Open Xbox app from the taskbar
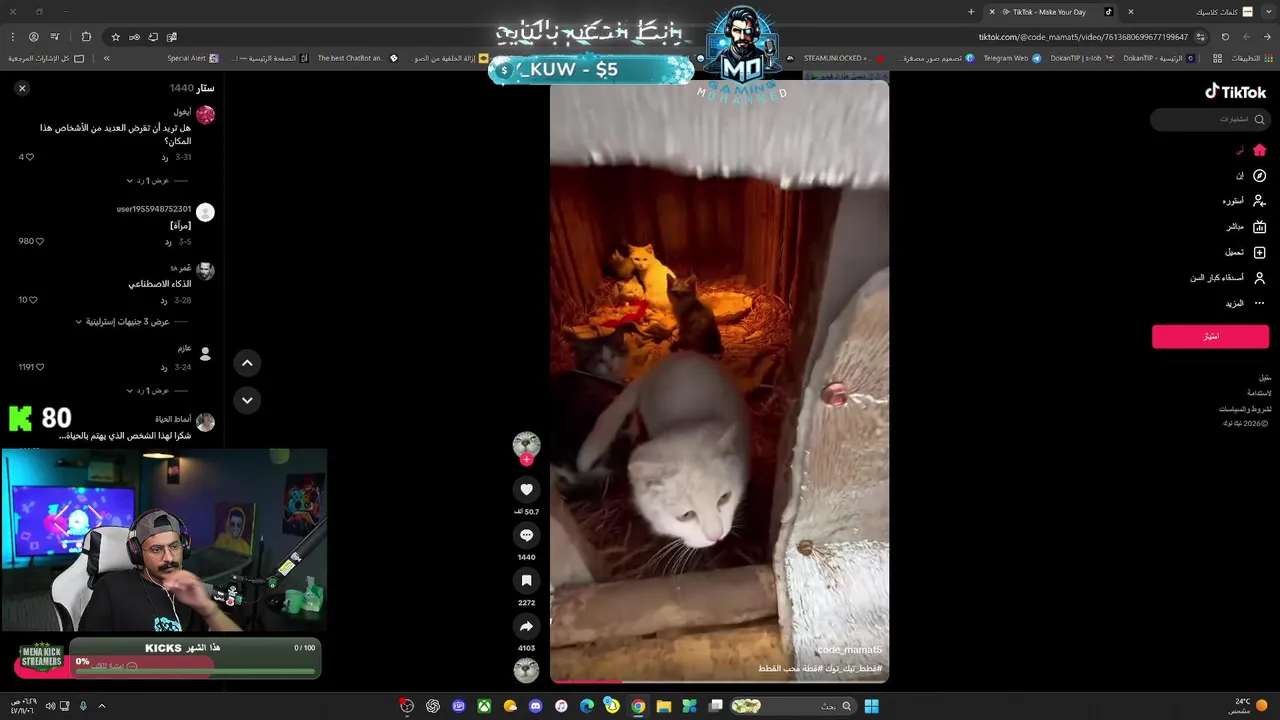Screen dimensions: 1280x720 (x=484, y=706)
